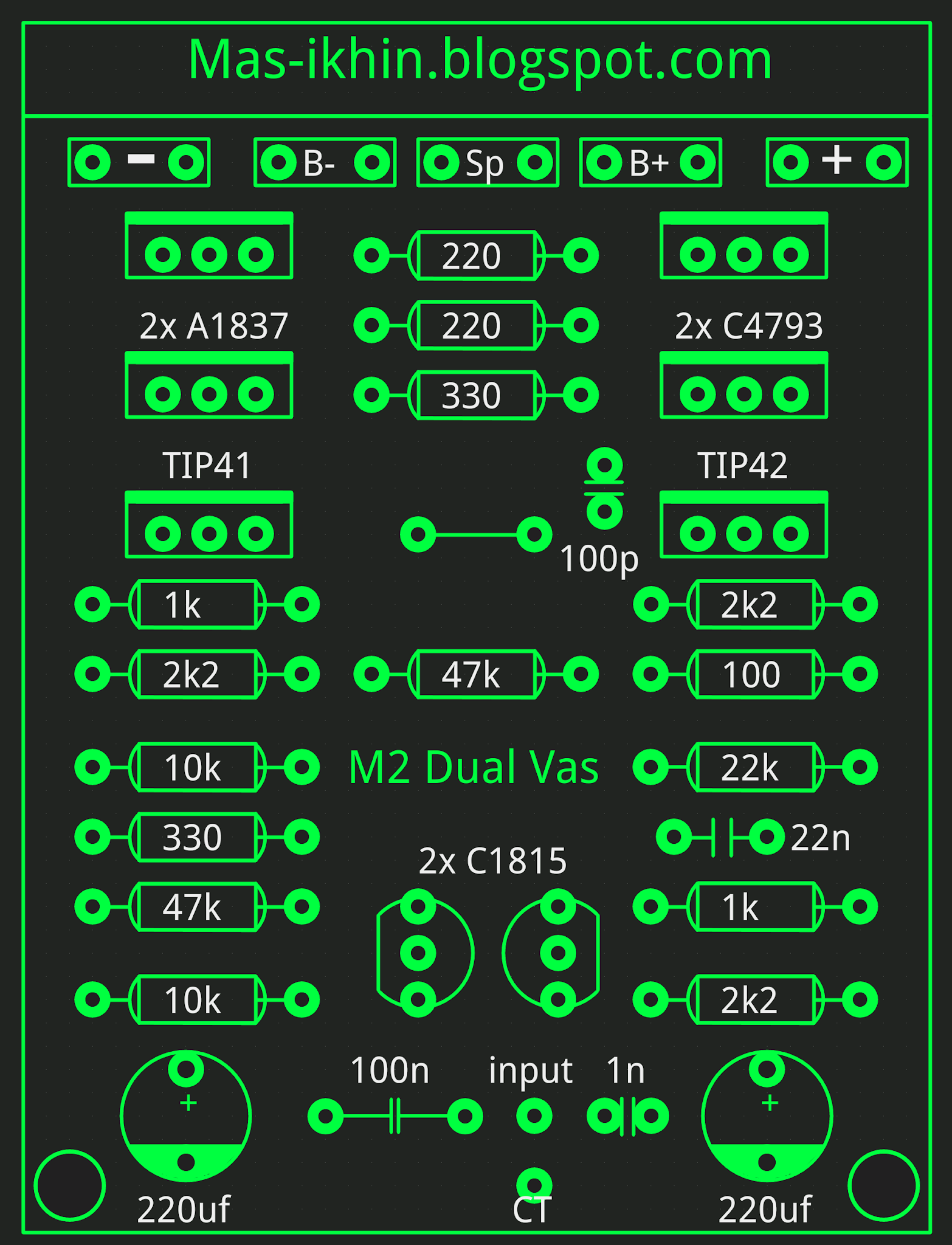This screenshot has height=1245, width=952.
Task: Select the 330 resistor under the 10k resistor
Action: (197, 837)
